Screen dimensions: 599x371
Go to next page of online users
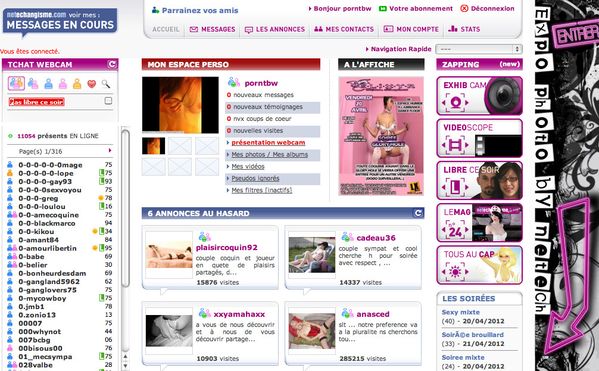tap(110, 151)
